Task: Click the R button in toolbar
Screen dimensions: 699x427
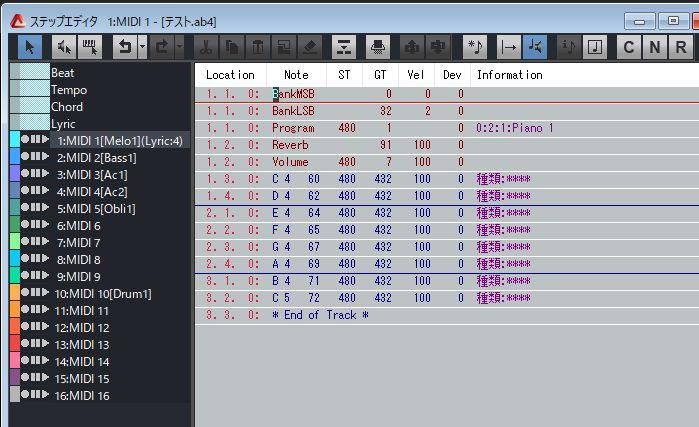Action: pos(681,46)
